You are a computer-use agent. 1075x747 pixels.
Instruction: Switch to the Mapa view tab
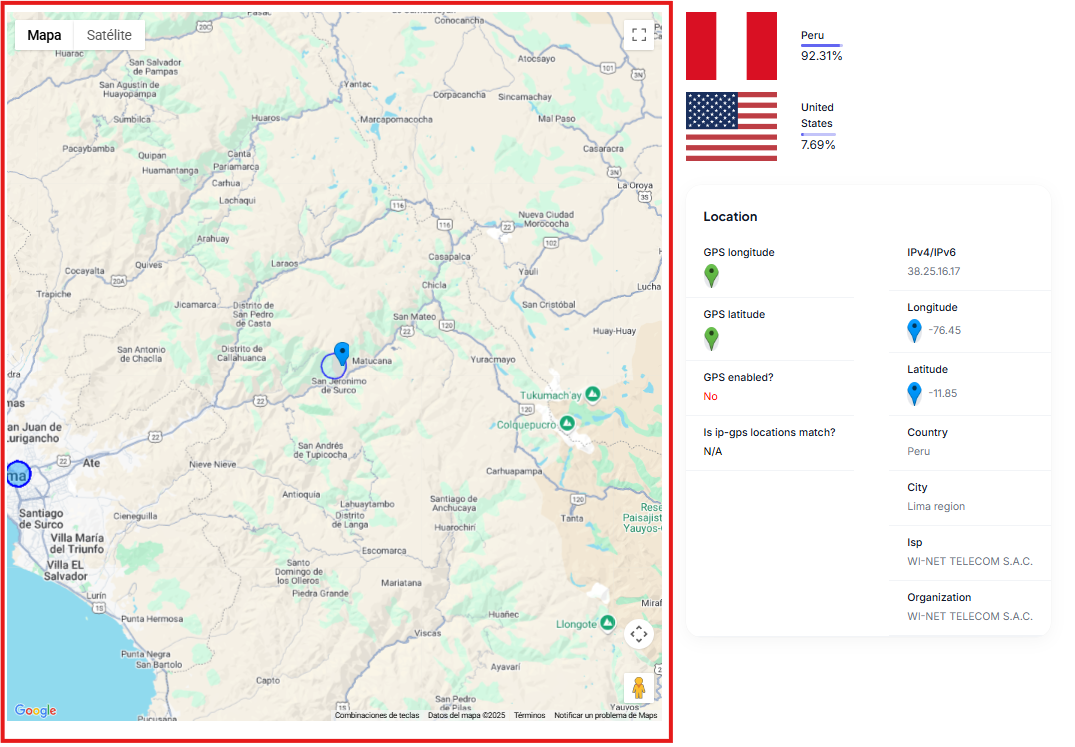click(45, 35)
